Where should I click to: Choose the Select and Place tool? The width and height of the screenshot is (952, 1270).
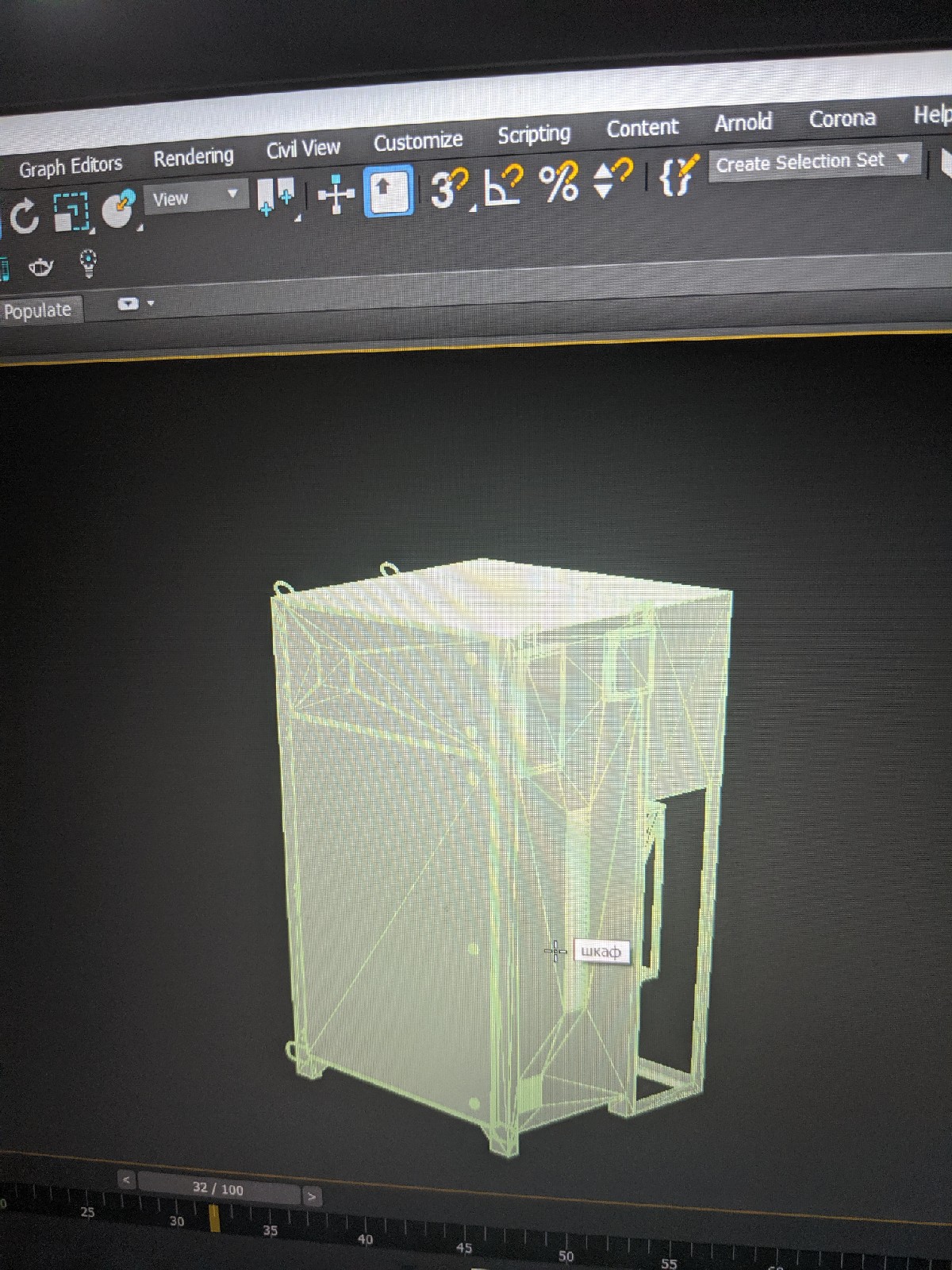pos(119,210)
